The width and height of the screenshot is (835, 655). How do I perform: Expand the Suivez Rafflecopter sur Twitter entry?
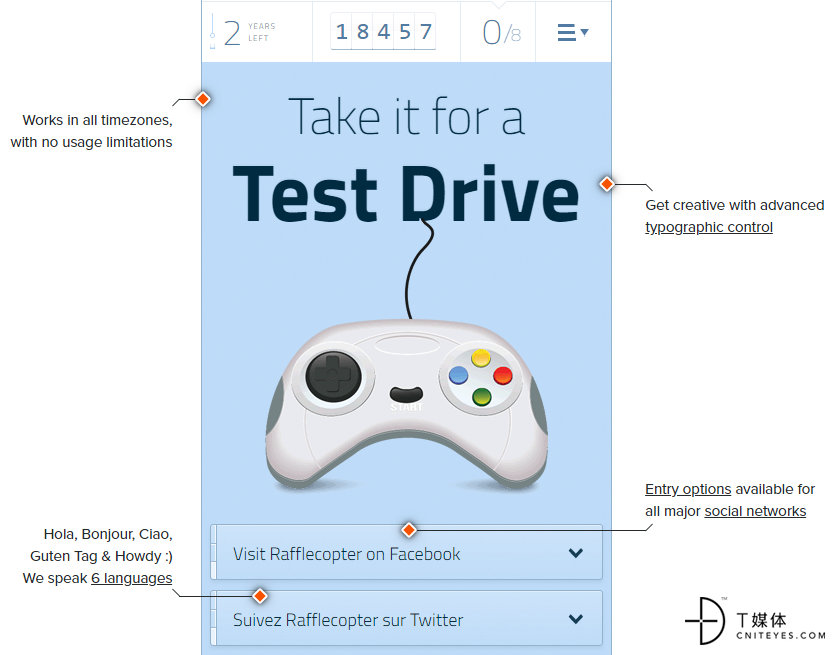pyautogui.click(x=407, y=619)
